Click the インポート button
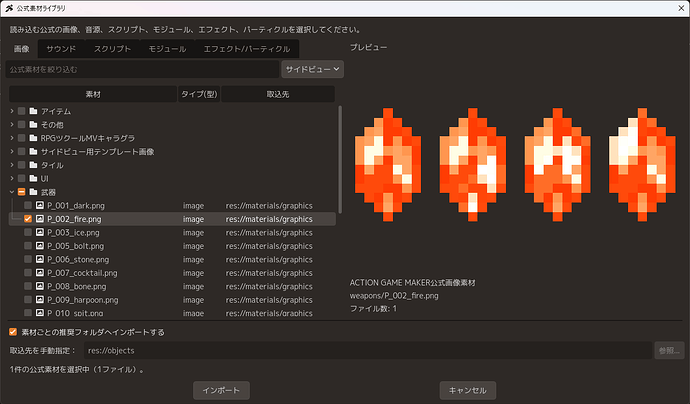Viewport: 690px width, 404px height. [221, 390]
